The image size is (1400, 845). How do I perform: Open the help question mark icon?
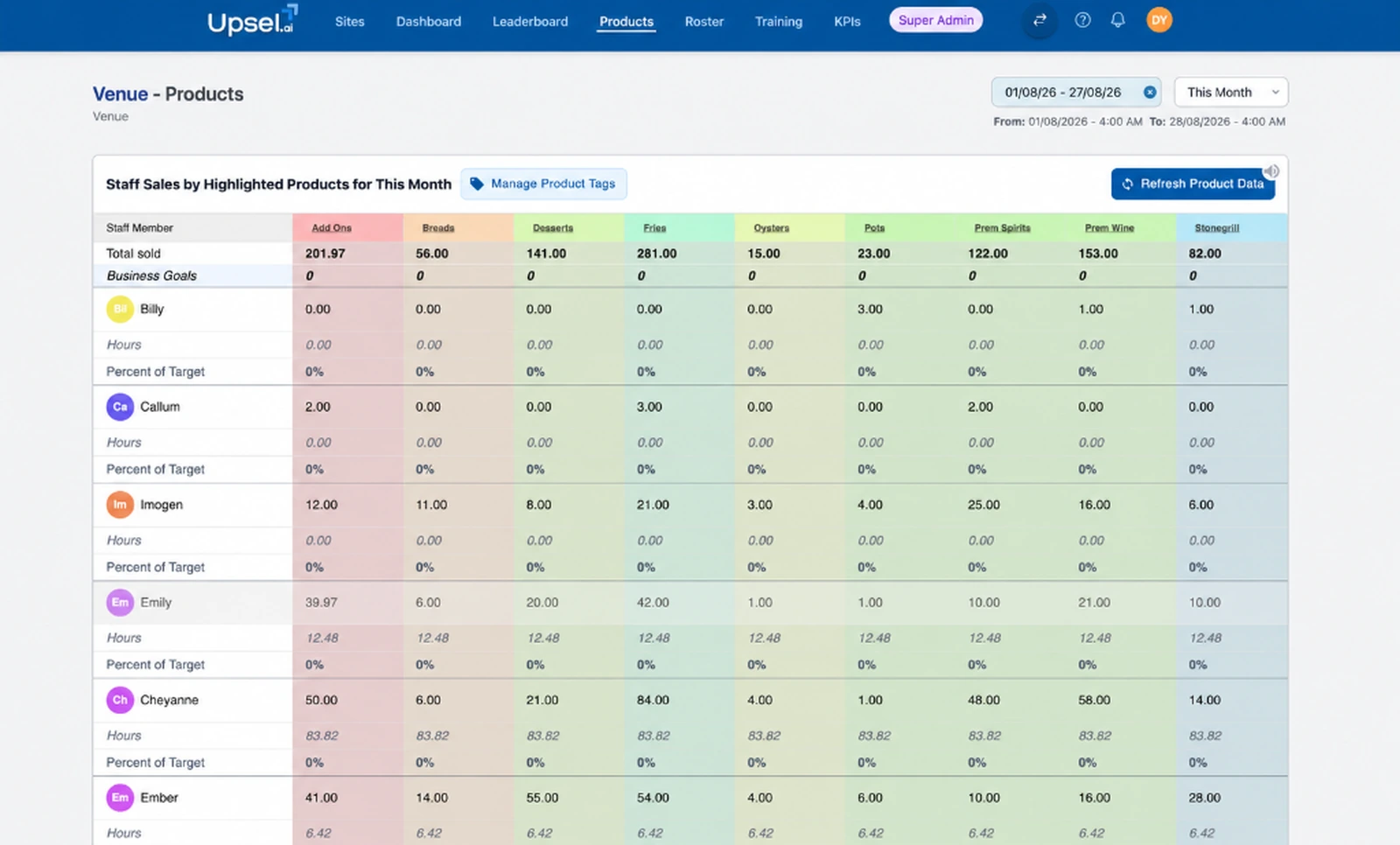coord(1082,20)
